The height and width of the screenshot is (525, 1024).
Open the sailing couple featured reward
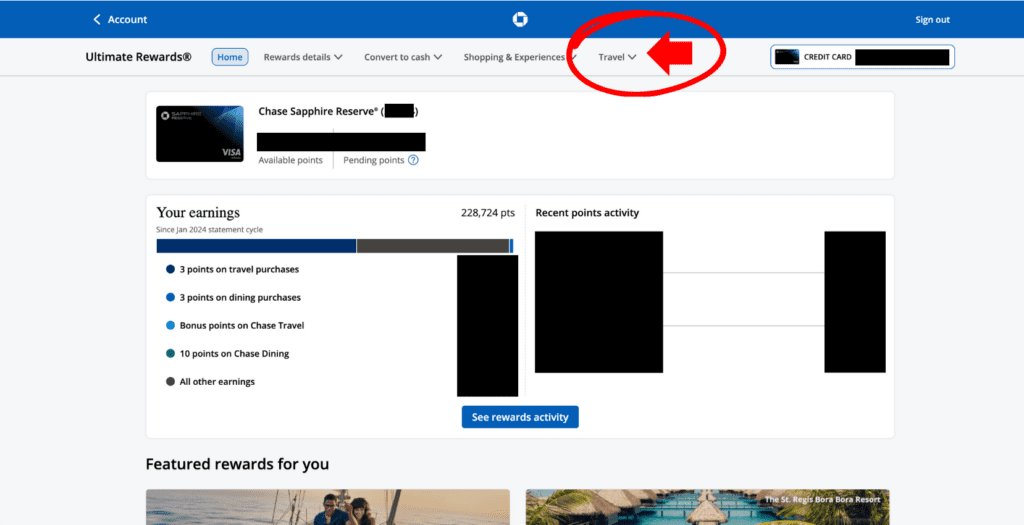tap(328, 507)
